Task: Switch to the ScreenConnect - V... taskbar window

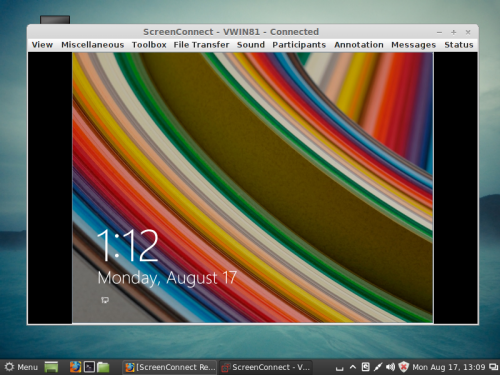Action: pos(266,367)
